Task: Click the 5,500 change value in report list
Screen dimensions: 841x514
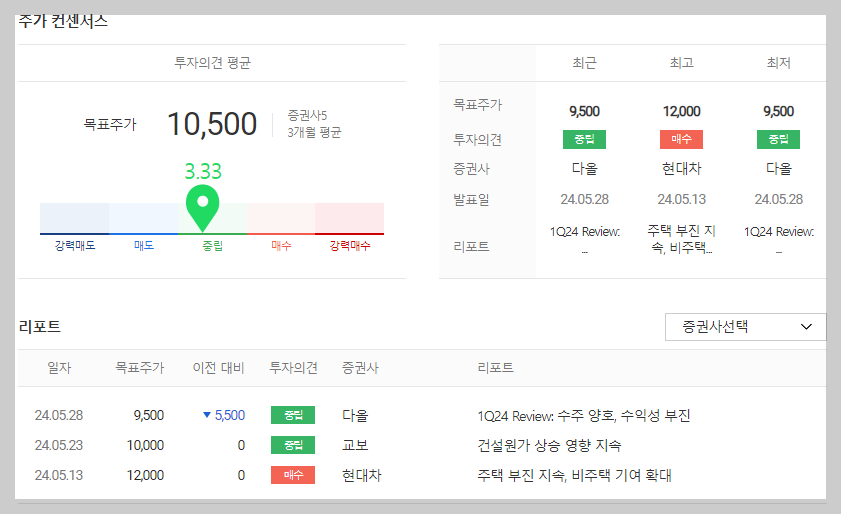Action: coord(230,415)
